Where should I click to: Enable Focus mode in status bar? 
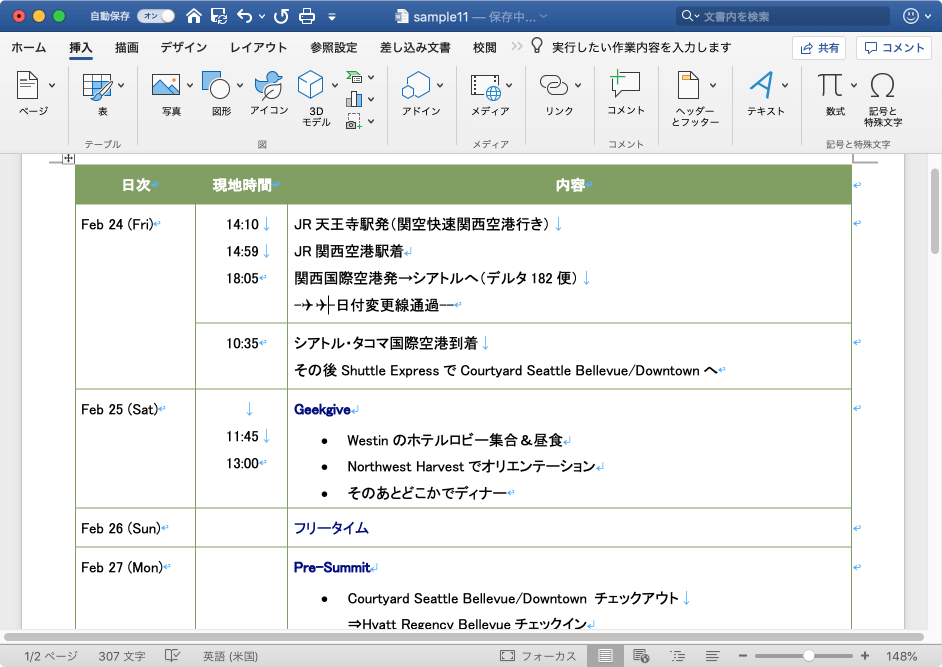540,656
